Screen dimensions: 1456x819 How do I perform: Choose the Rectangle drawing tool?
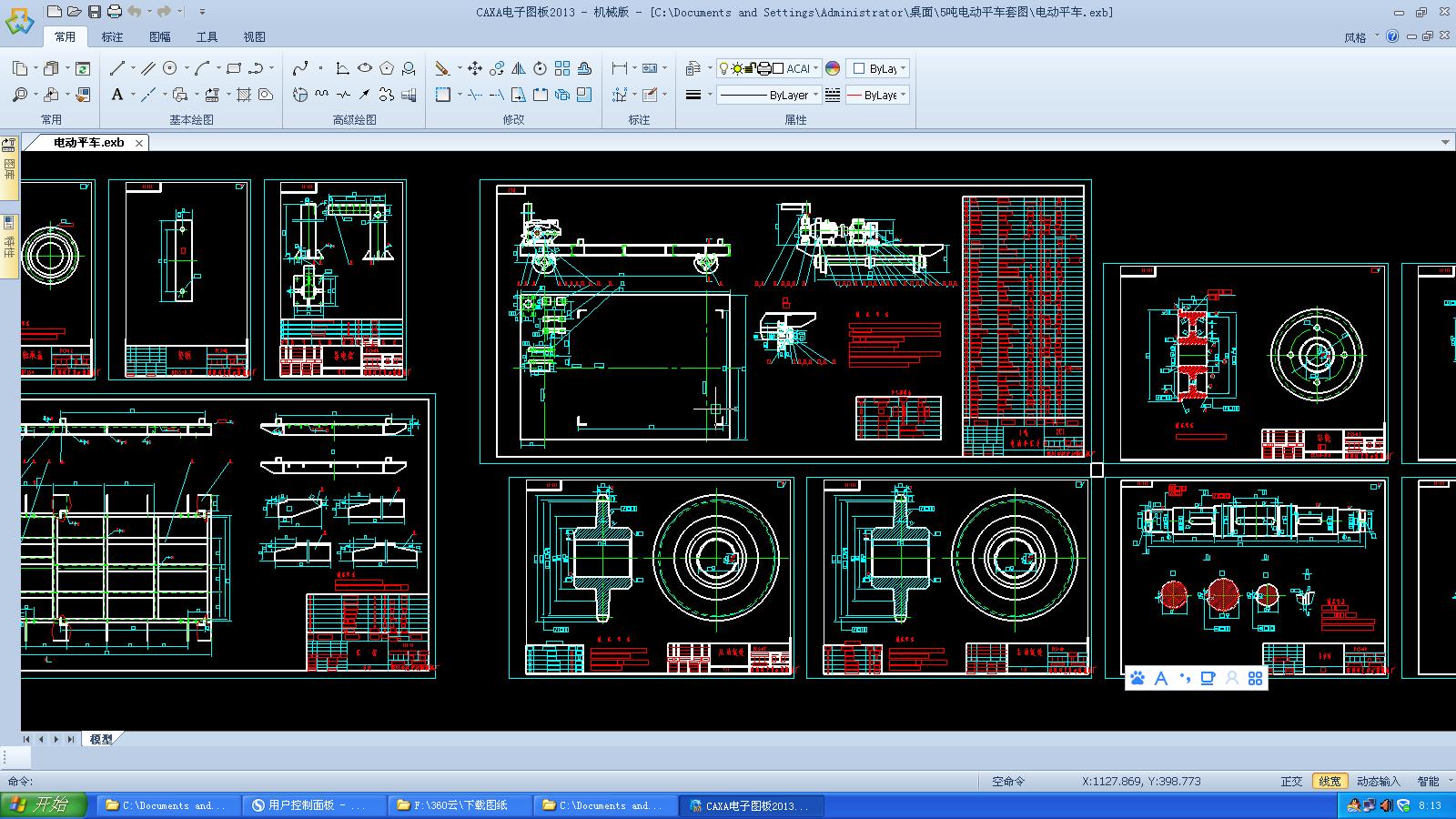tap(234, 68)
